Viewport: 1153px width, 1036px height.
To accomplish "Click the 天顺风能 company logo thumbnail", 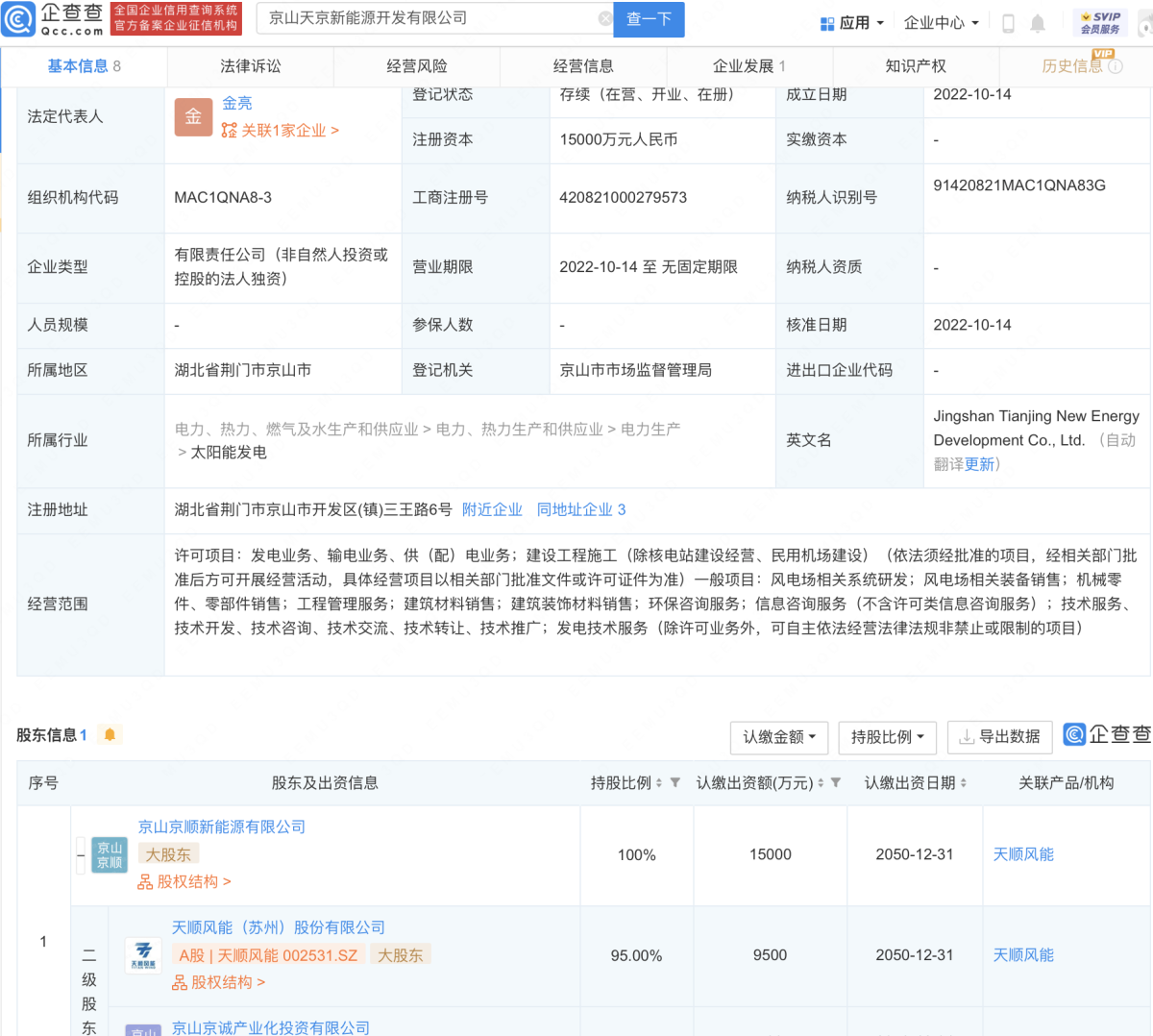I will coord(143,955).
